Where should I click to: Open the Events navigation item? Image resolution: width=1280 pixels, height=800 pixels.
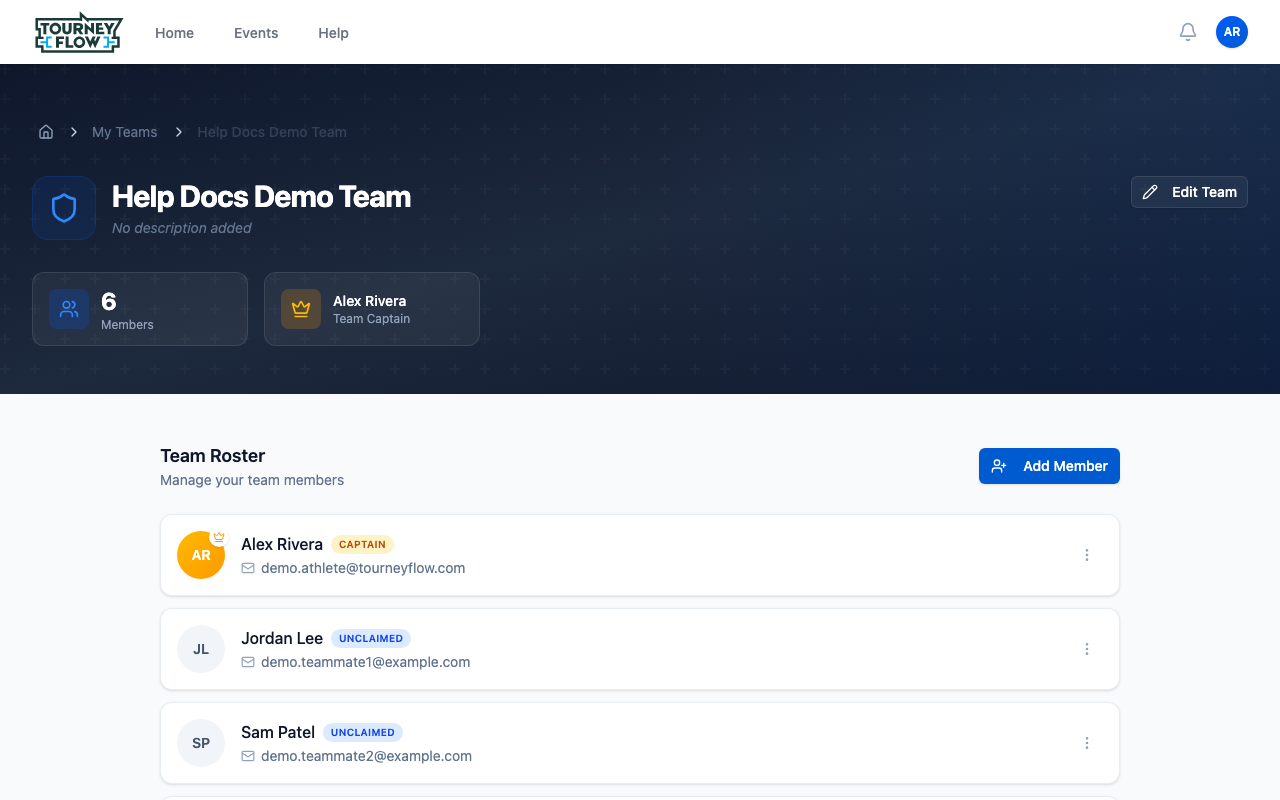(256, 33)
